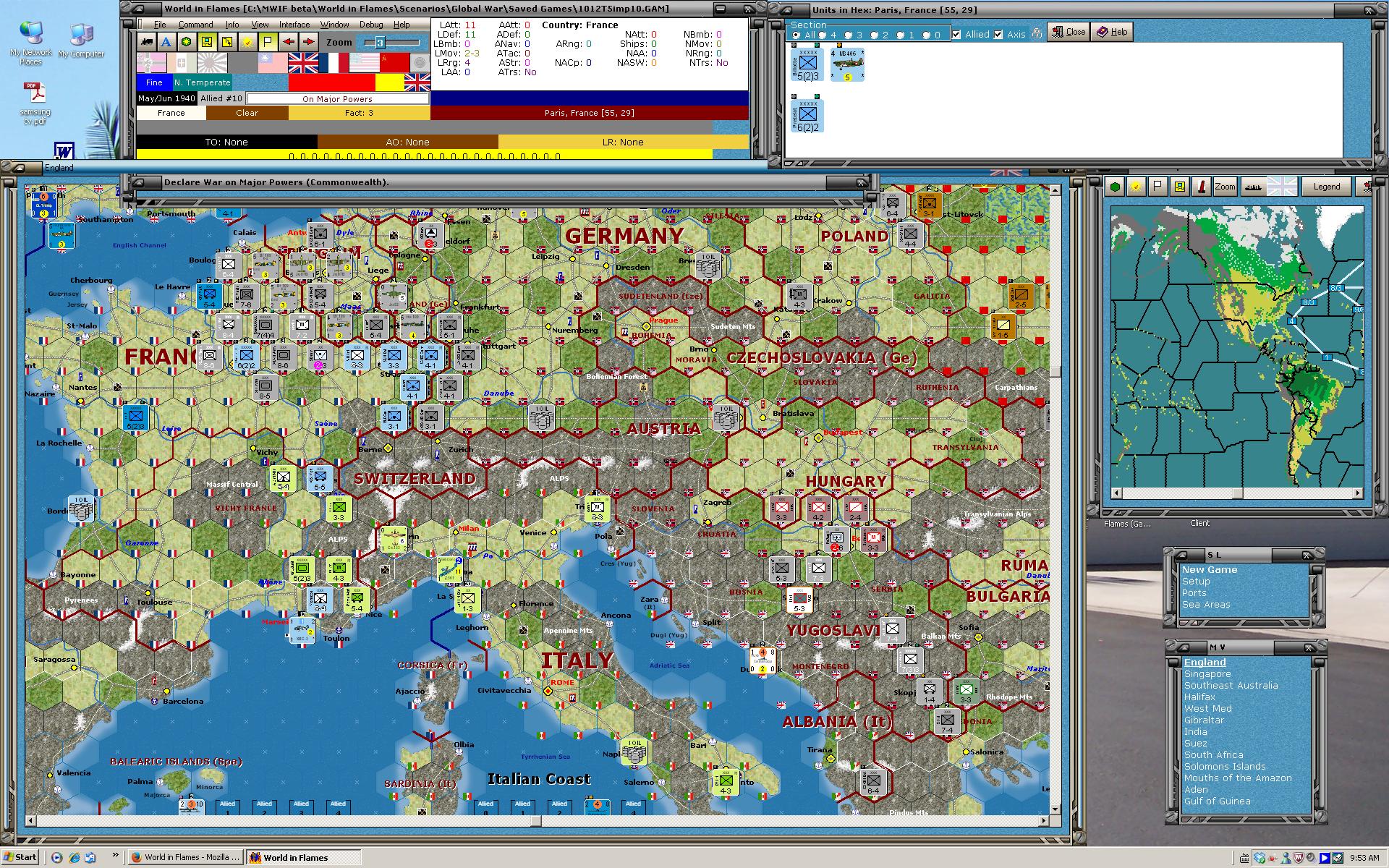Open the samsung tv.pdf desktop file
This screenshot has width=1389, height=868.
35,103
